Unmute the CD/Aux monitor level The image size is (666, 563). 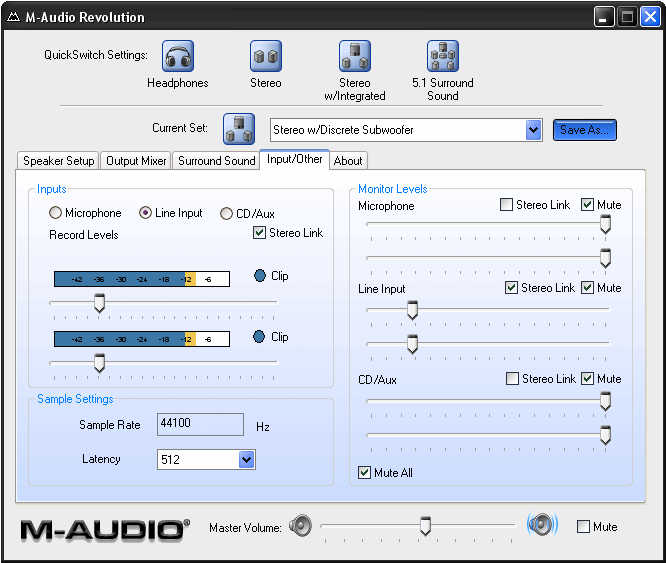tap(587, 378)
